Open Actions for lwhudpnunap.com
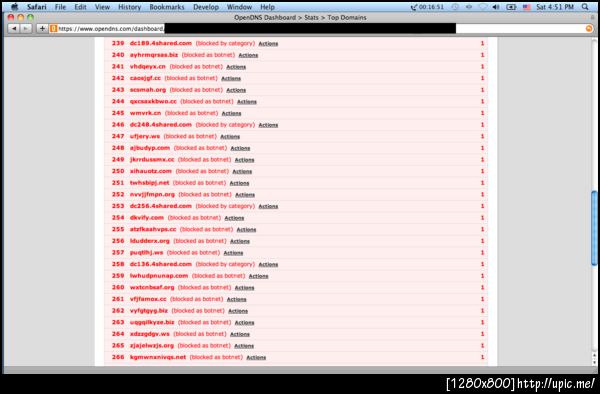This screenshot has height=394, width=600. coord(258,276)
